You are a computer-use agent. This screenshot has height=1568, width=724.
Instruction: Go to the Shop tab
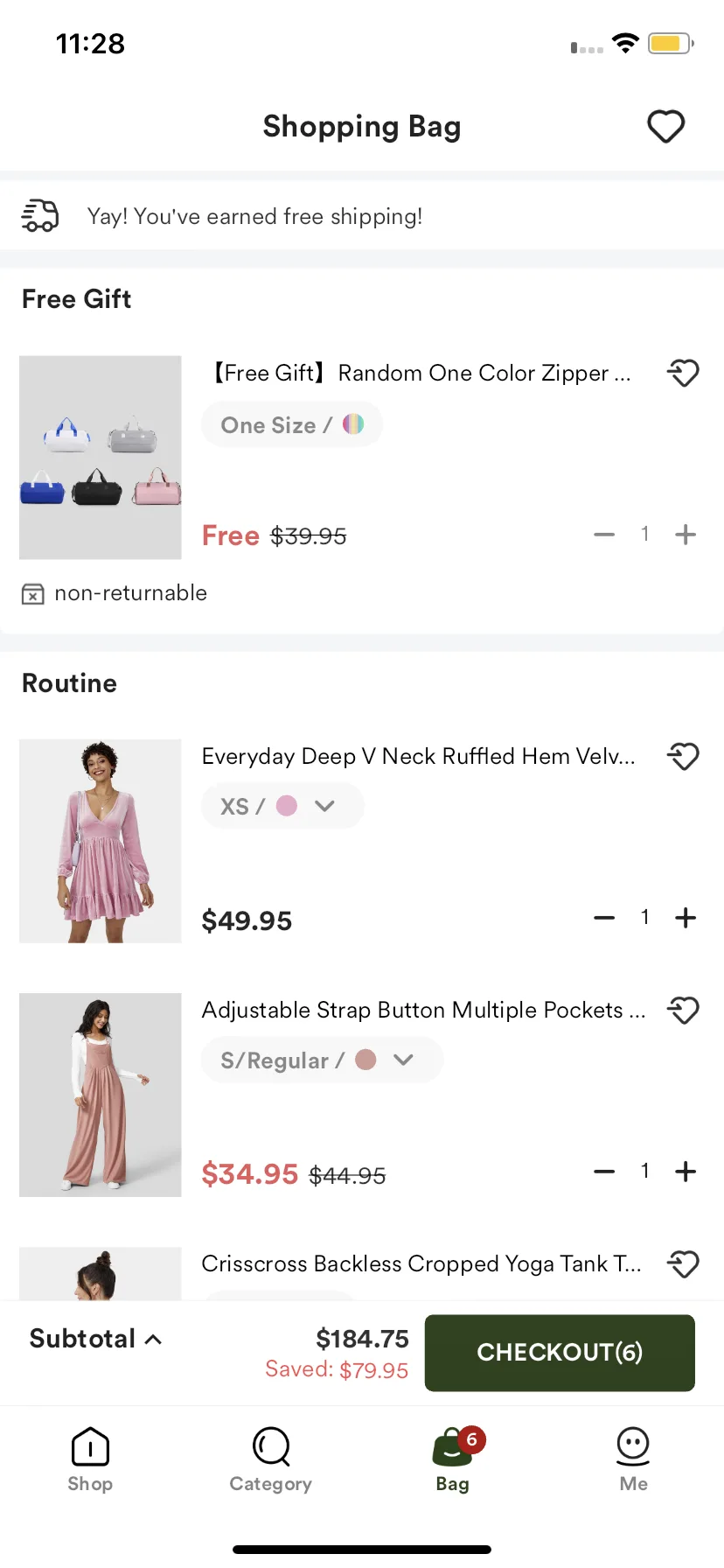click(90, 1459)
